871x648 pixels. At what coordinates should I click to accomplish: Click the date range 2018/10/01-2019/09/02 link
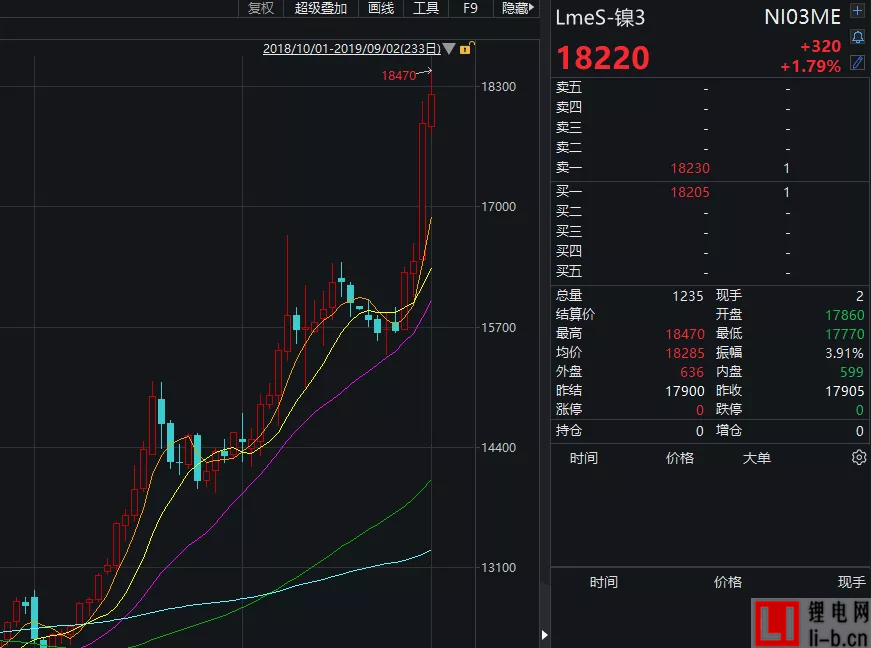[351, 48]
